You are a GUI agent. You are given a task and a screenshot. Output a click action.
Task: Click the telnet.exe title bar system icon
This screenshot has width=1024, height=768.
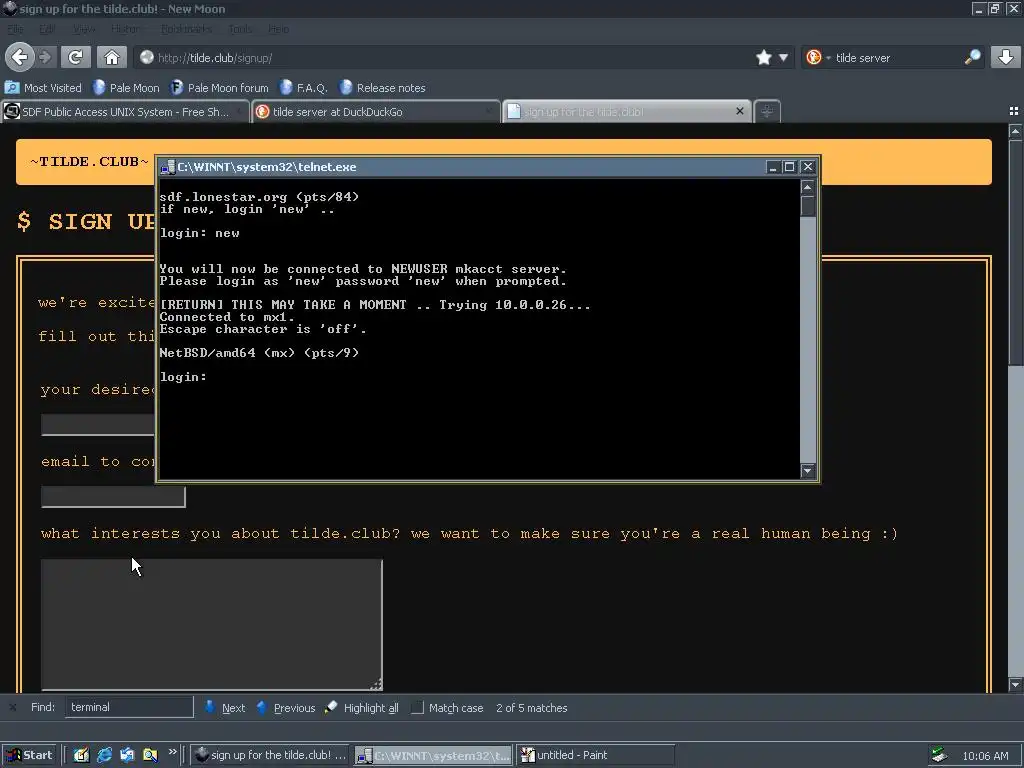pos(167,167)
